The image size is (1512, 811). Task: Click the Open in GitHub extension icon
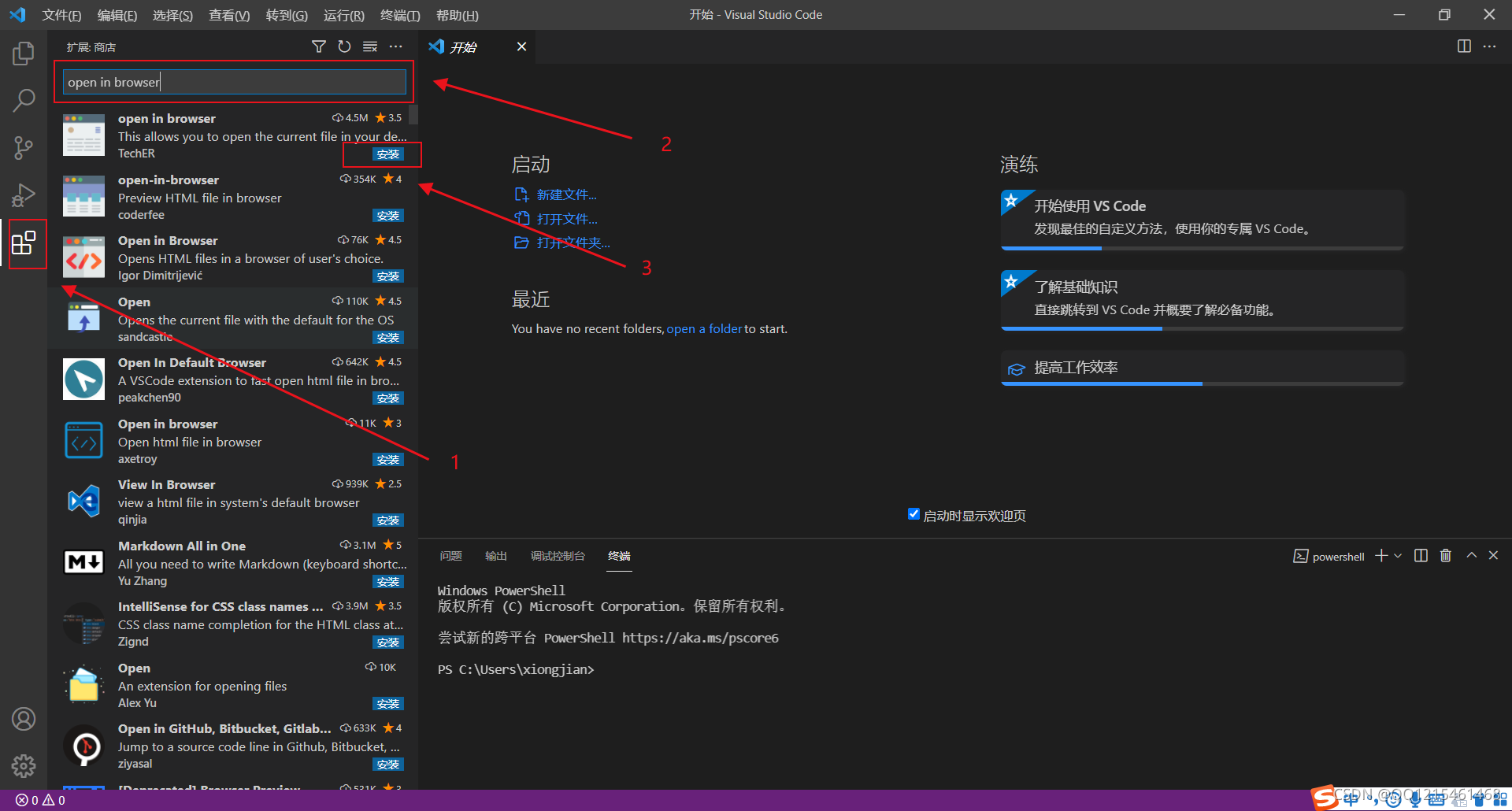[x=83, y=745]
